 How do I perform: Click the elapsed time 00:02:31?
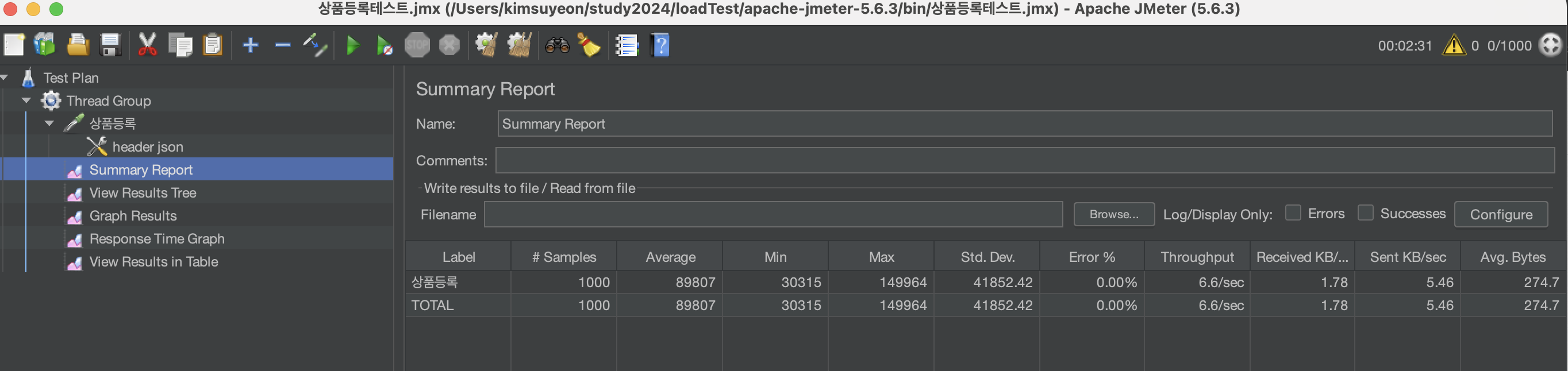point(1405,45)
